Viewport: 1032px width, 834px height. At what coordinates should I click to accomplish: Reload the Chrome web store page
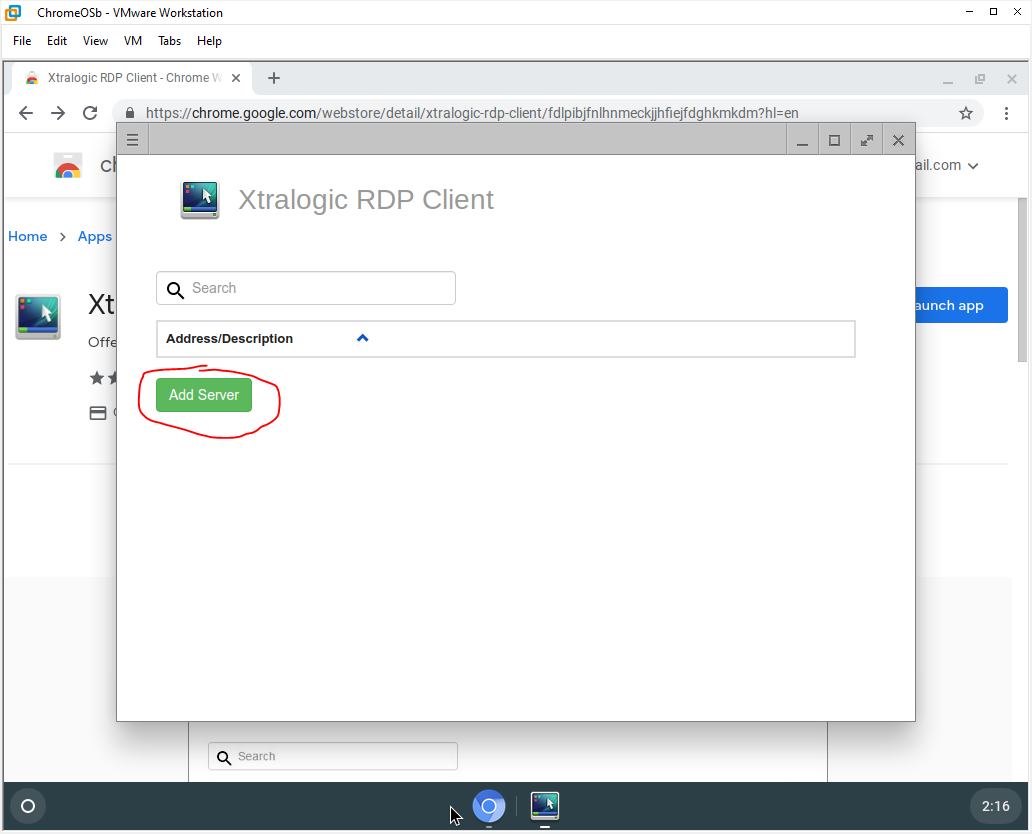(x=90, y=113)
